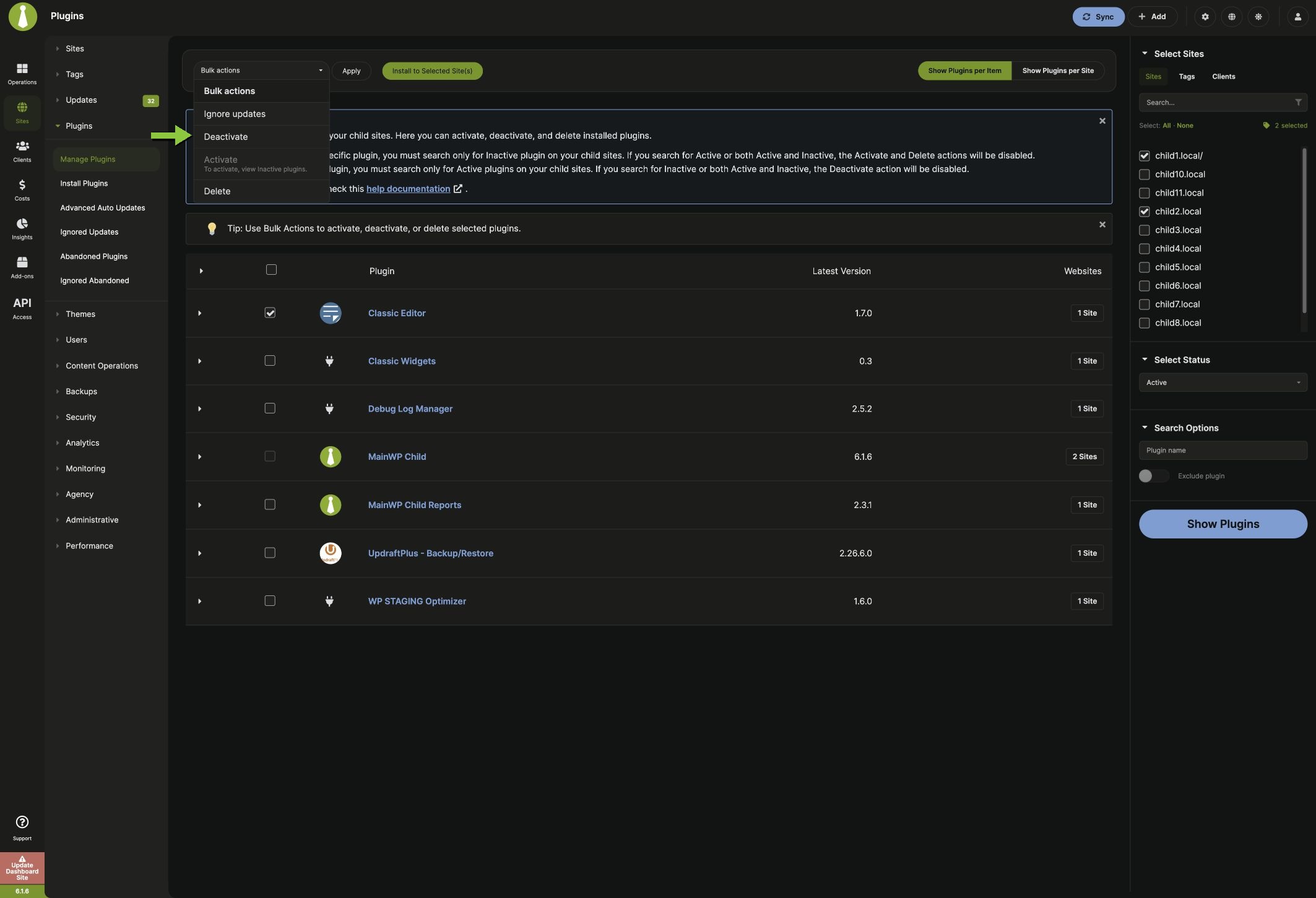Click the MainWP Child Reports plugin icon
The height and width of the screenshot is (898, 1316).
(x=331, y=505)
